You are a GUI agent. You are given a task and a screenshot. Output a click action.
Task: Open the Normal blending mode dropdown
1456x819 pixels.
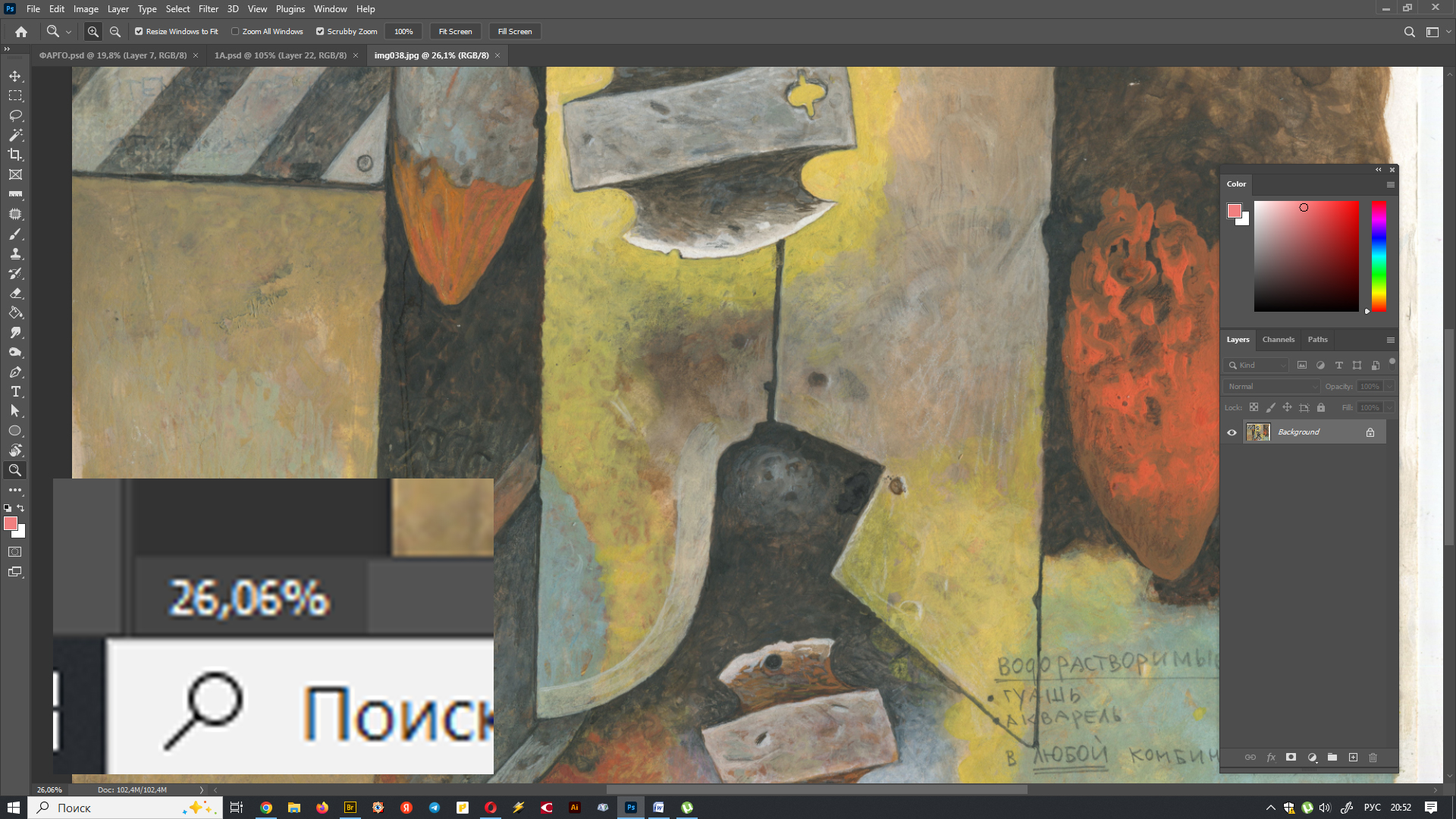(1271, 387)
